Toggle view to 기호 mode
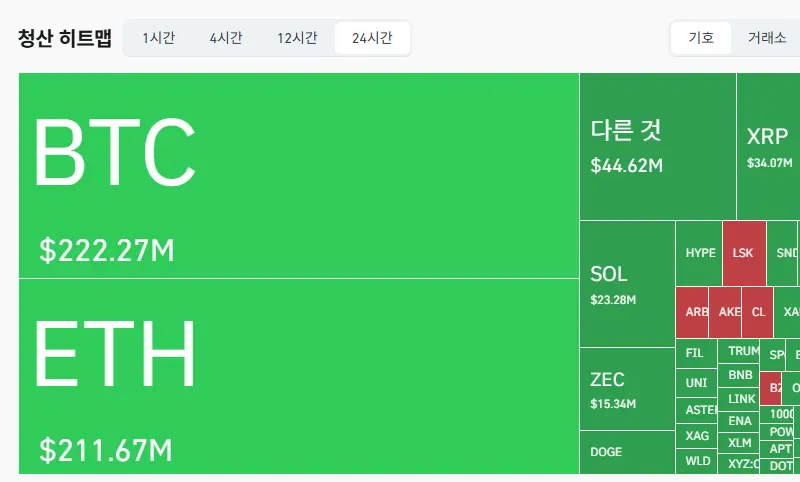The height and width of the screenshot is (482, 800). click(701, 38)
